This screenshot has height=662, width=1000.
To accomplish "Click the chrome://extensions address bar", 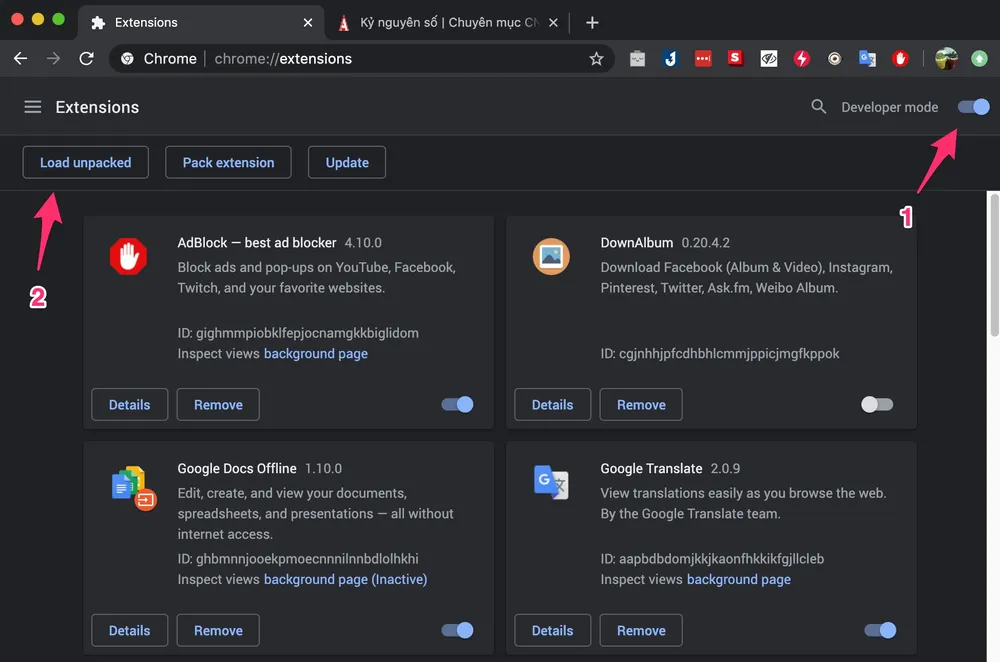I will pos(400,59).
